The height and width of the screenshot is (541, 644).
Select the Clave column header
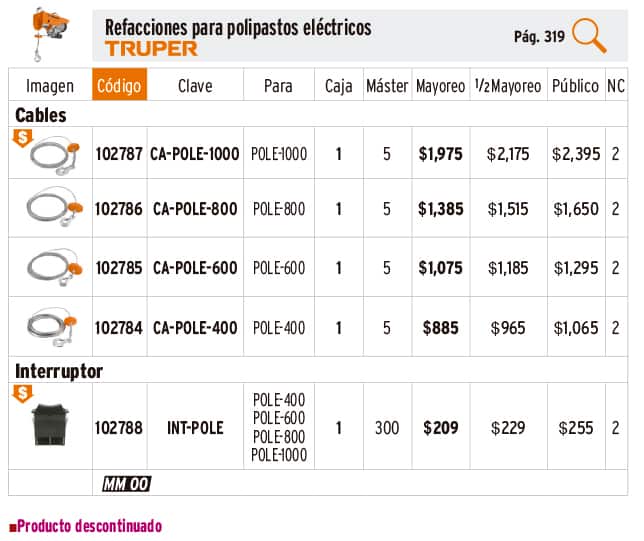pos(195,87)
